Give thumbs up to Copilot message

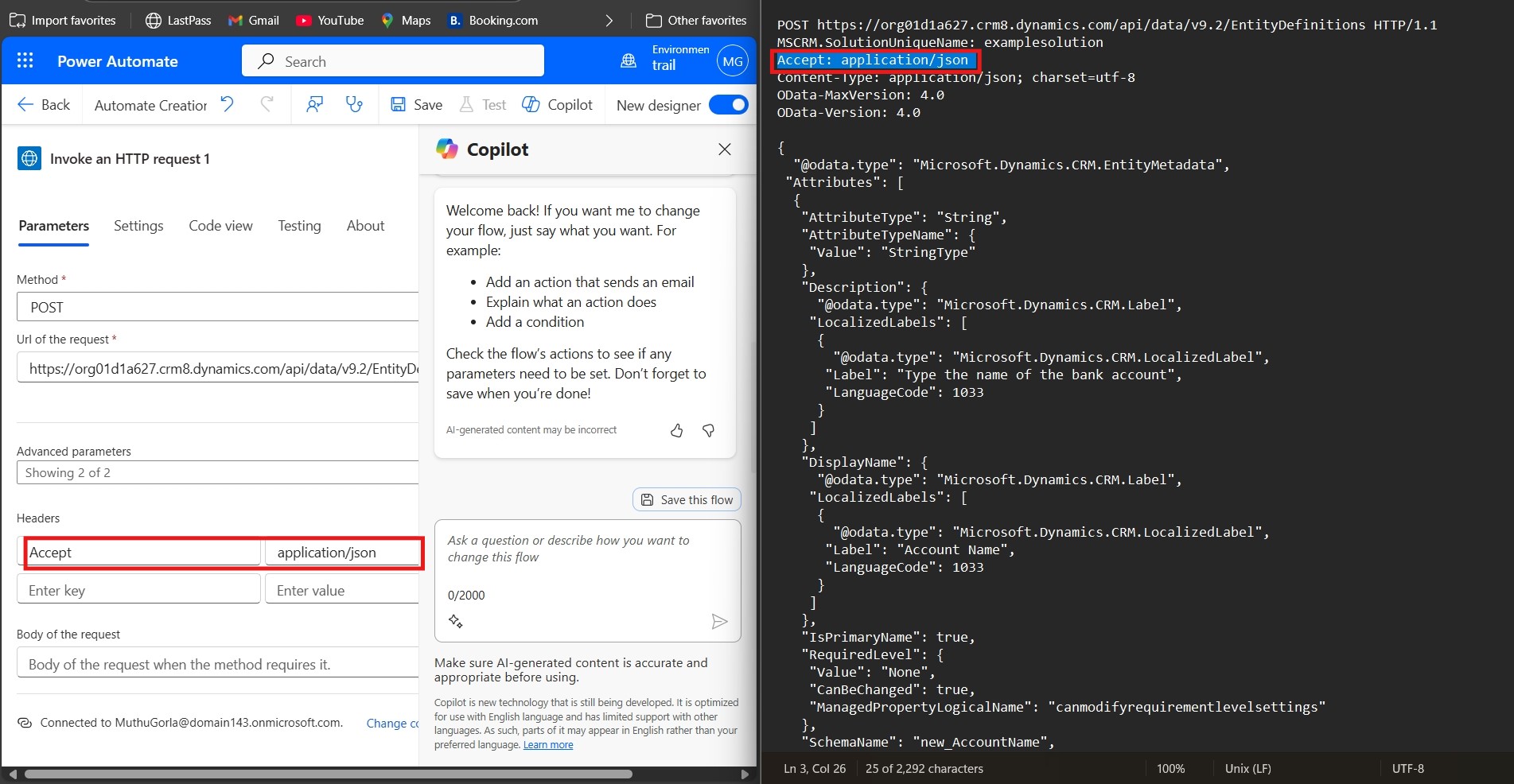coord(676,430)
